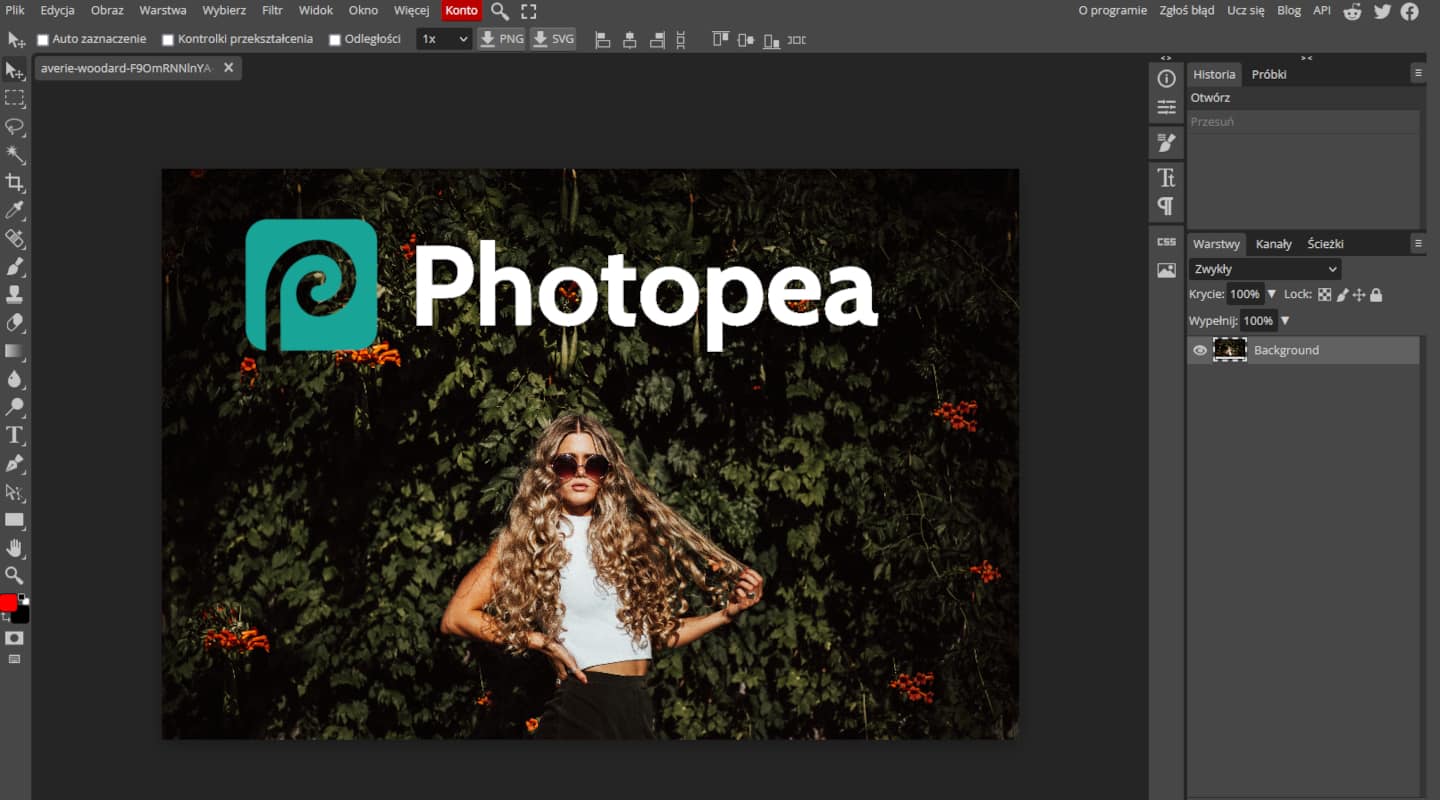The image size is (1440, 800).
Task: Open the paragraph settings panel
Action: (x=1165, y=203)
